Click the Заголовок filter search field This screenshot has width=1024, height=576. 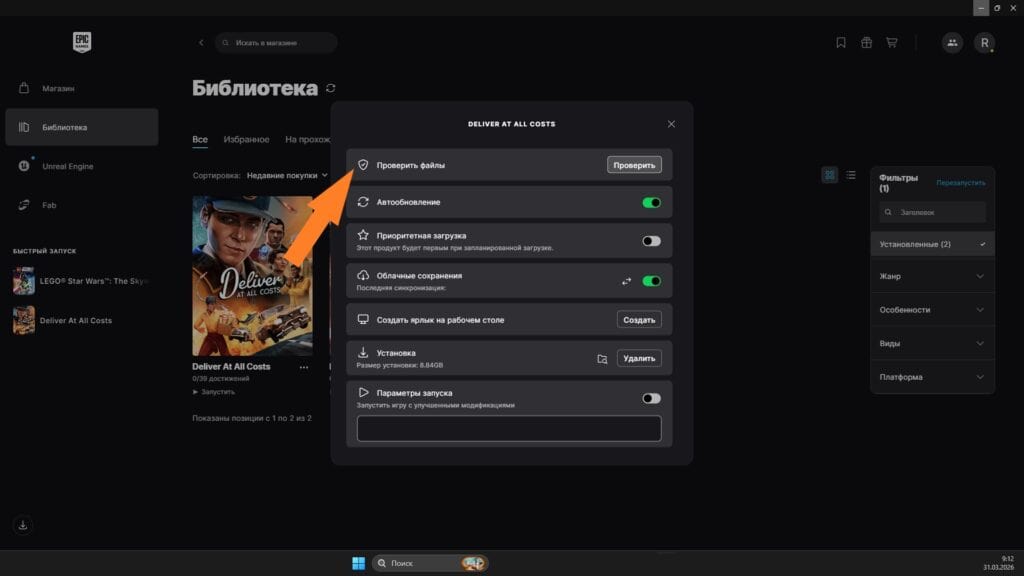click(x=933, y=212)
